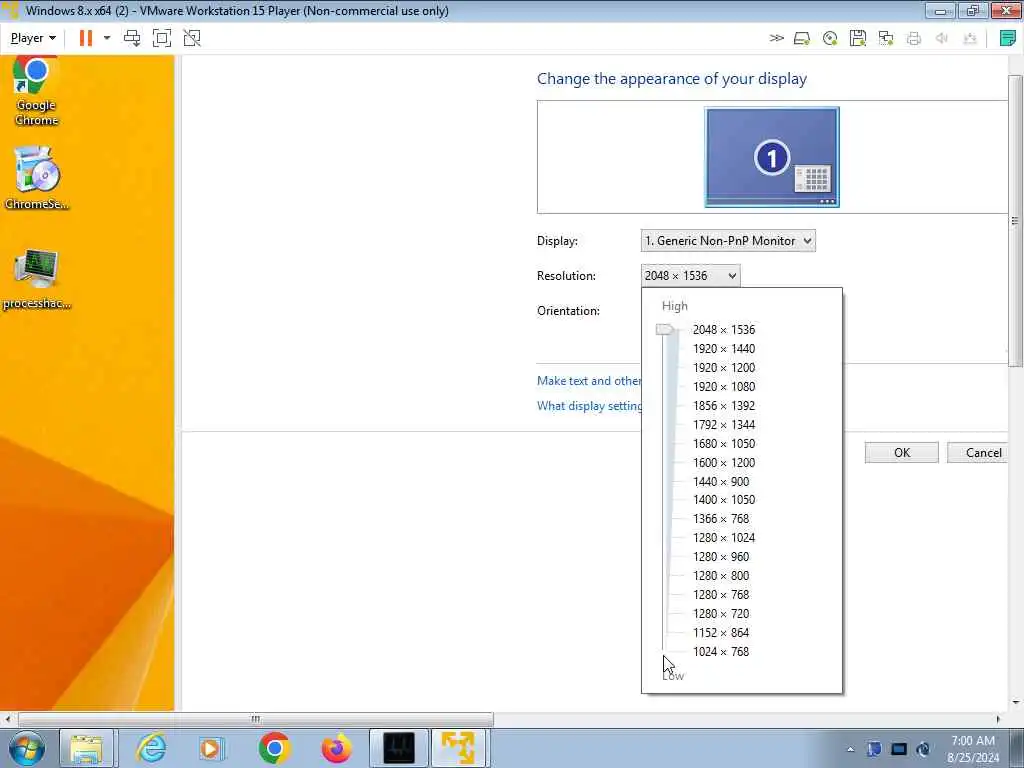Click the hard disk device icon
Image resolution: width=1024 pixels, height=768 pixels.
802,39
